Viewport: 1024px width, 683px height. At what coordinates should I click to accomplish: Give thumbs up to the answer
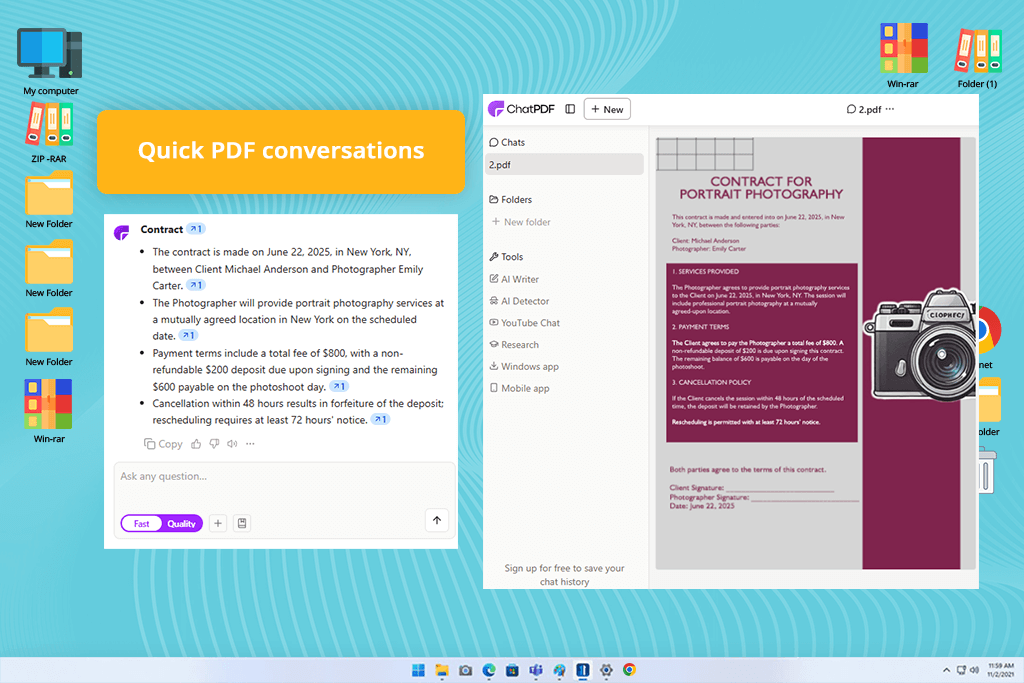tap(196, 444)
